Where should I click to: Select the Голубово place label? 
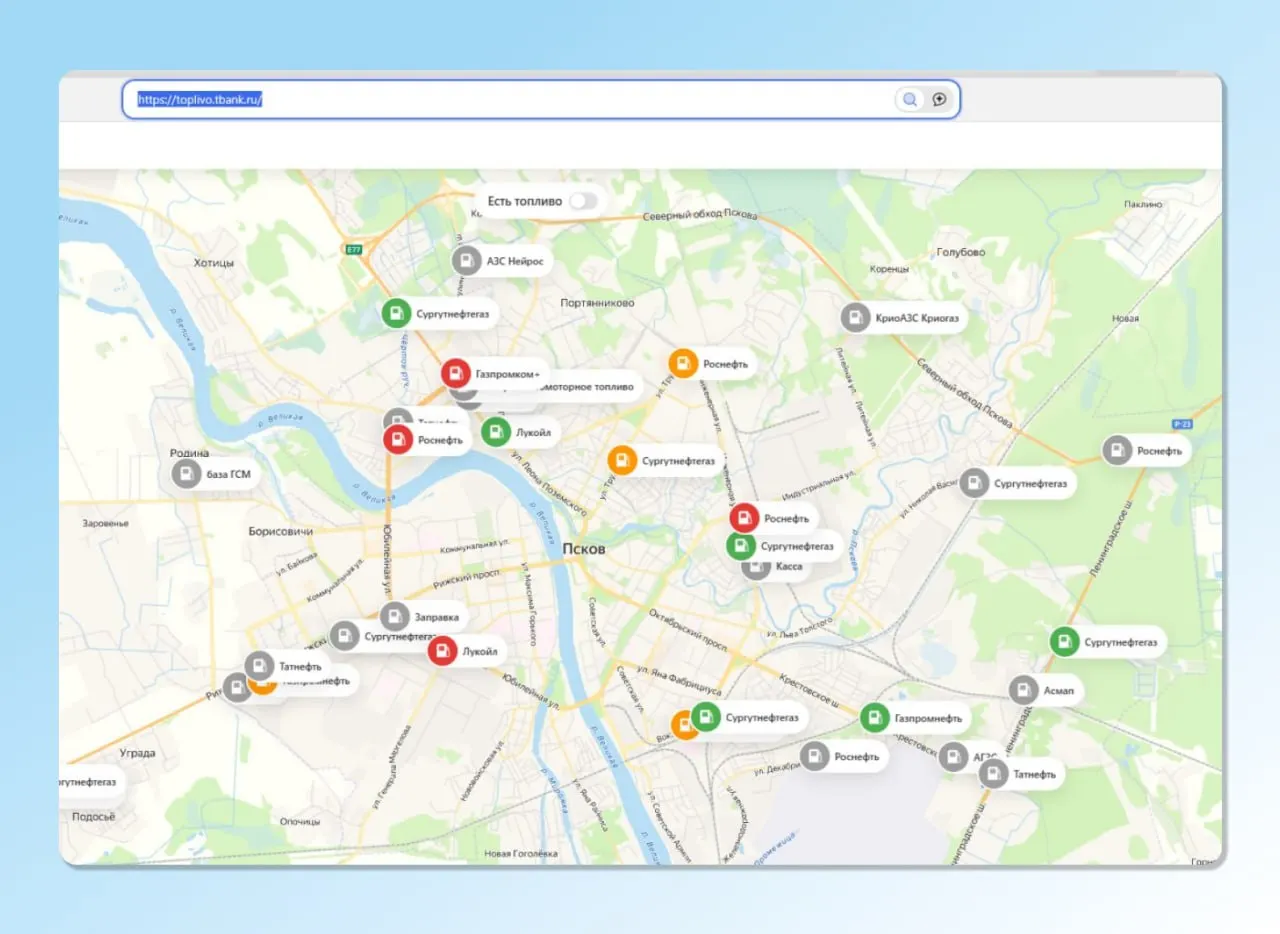tap(960, 253)
